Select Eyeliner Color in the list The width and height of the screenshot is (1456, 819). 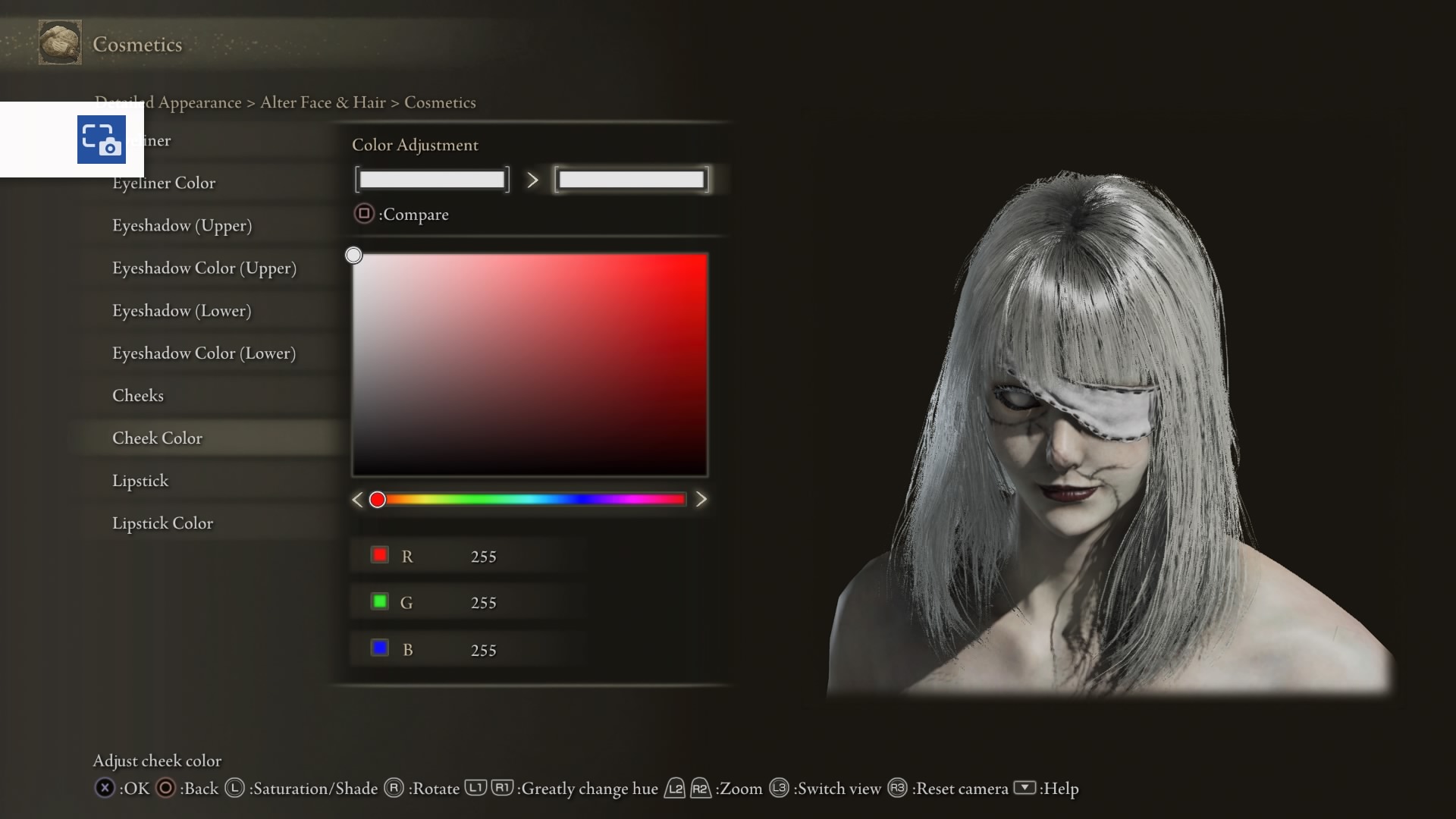(x=164, y=183)
